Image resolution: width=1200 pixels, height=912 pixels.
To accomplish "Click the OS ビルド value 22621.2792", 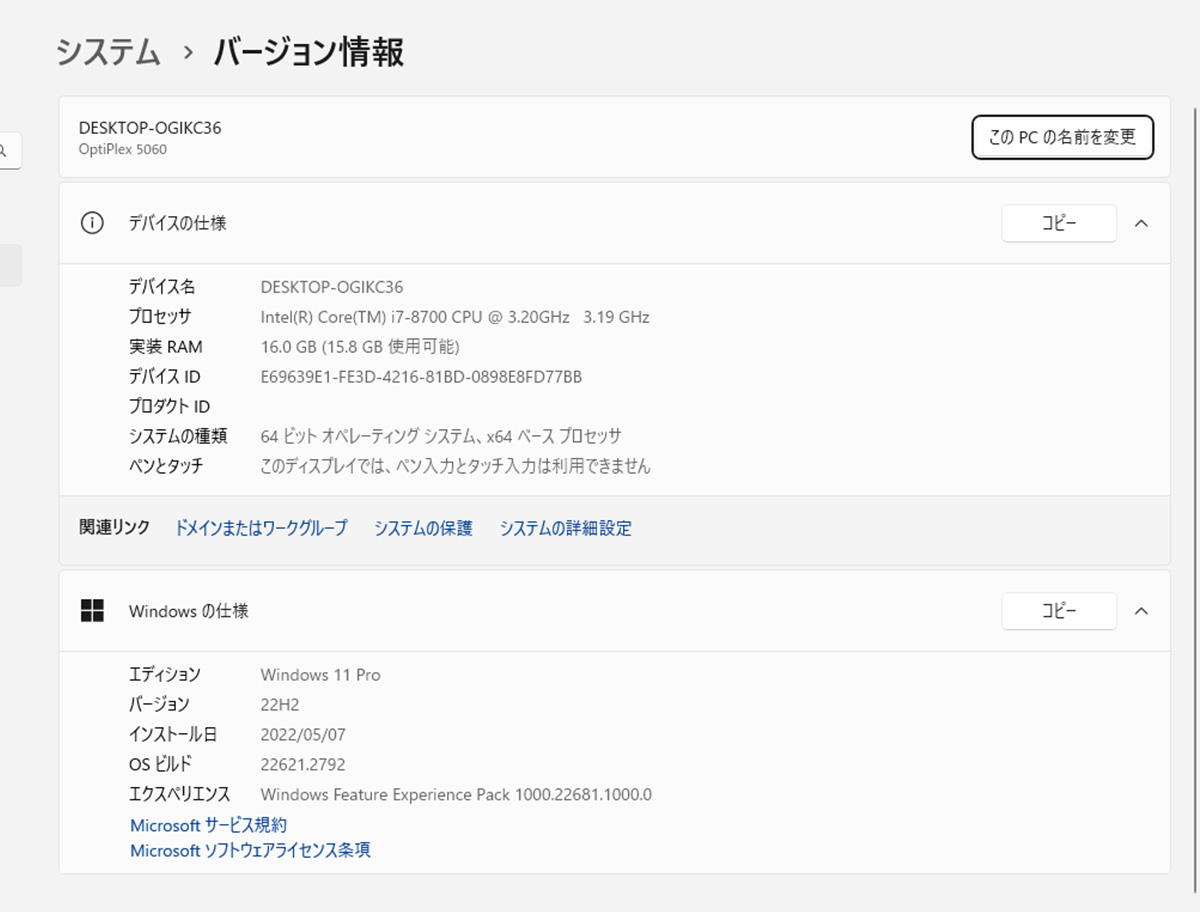I will (x=302, y=764).
